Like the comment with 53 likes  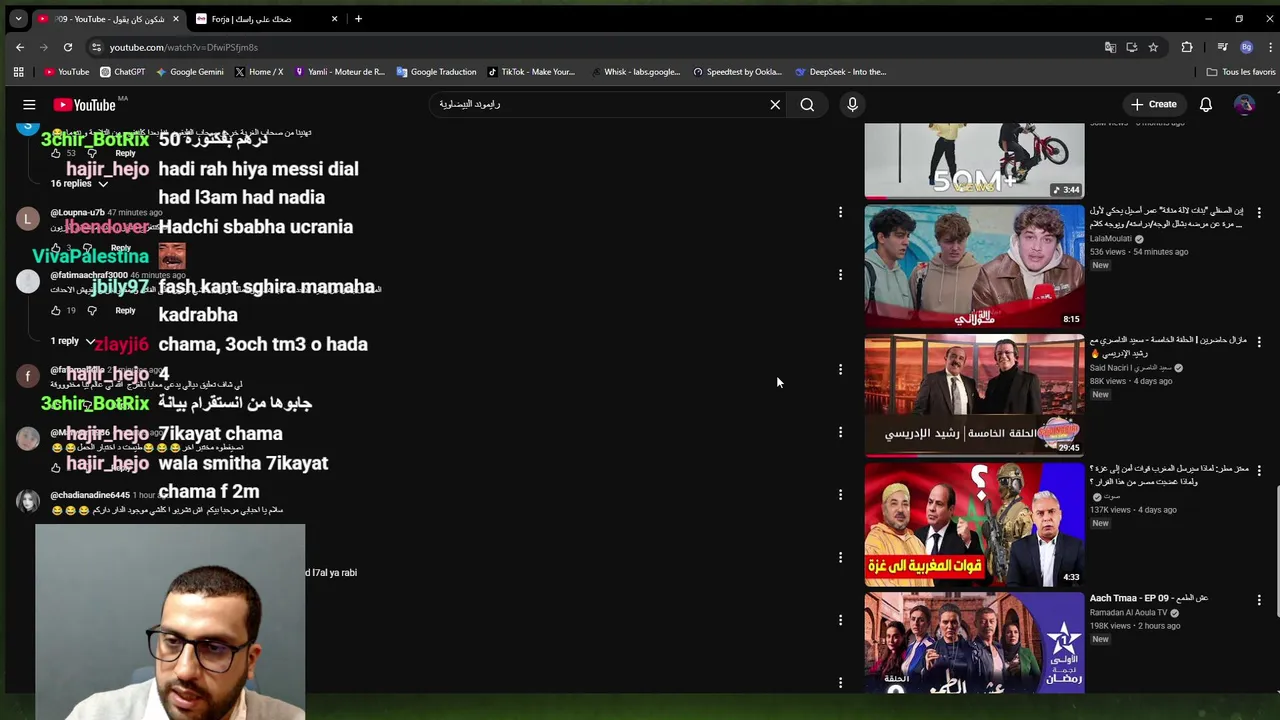[x=56, y=153]
